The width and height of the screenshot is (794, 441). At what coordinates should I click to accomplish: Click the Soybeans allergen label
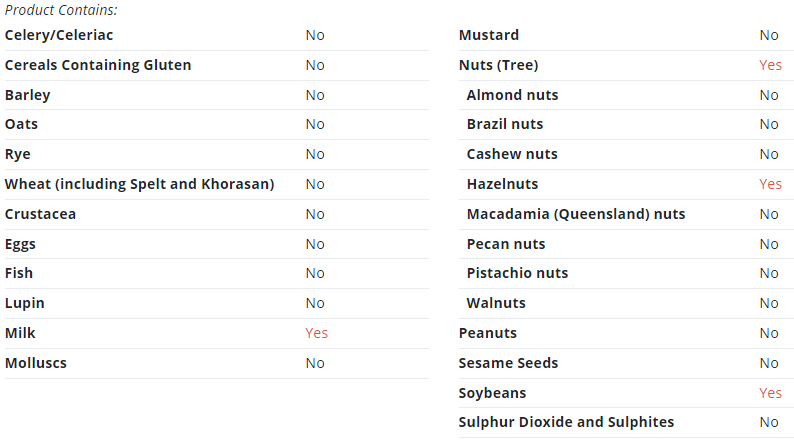[492, 393]
